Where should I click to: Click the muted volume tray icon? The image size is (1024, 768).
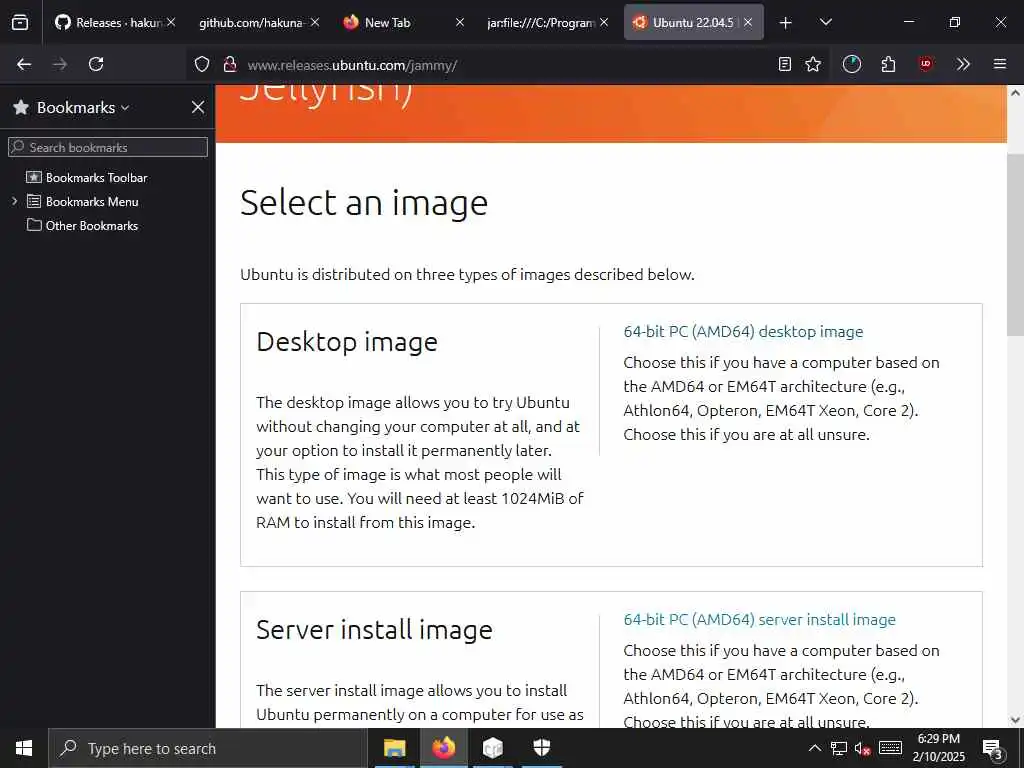863,749
